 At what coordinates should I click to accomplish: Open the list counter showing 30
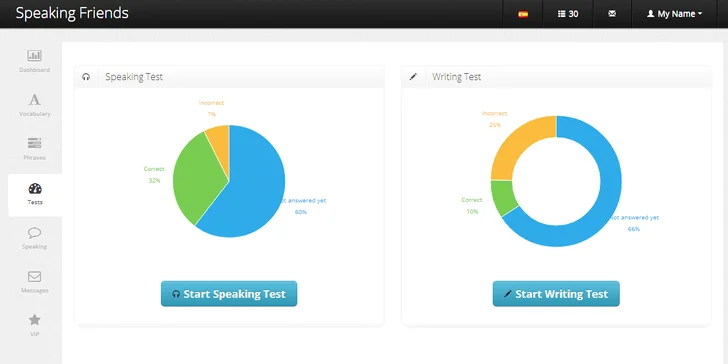(x=568, y=14)
